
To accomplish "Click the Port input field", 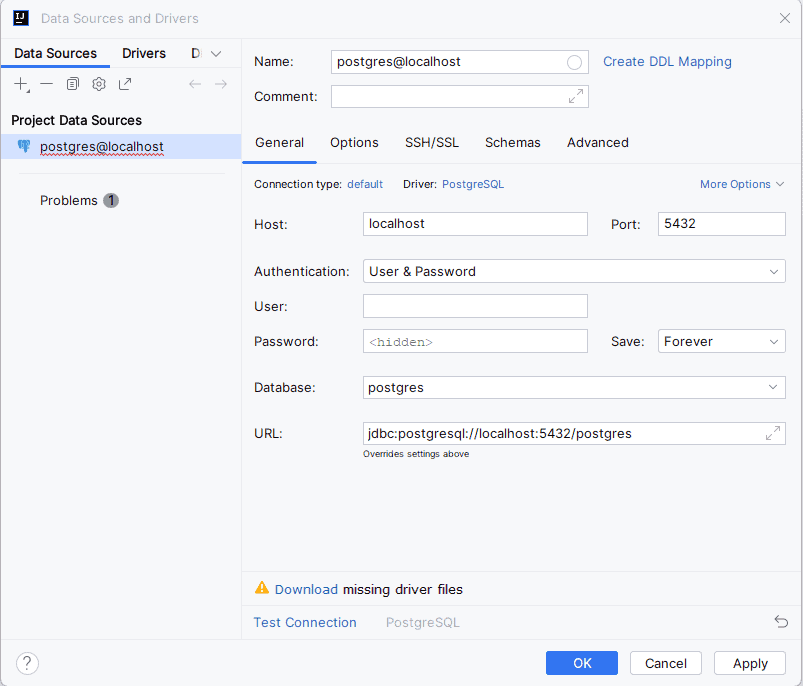I will click(x=722, y=224).
